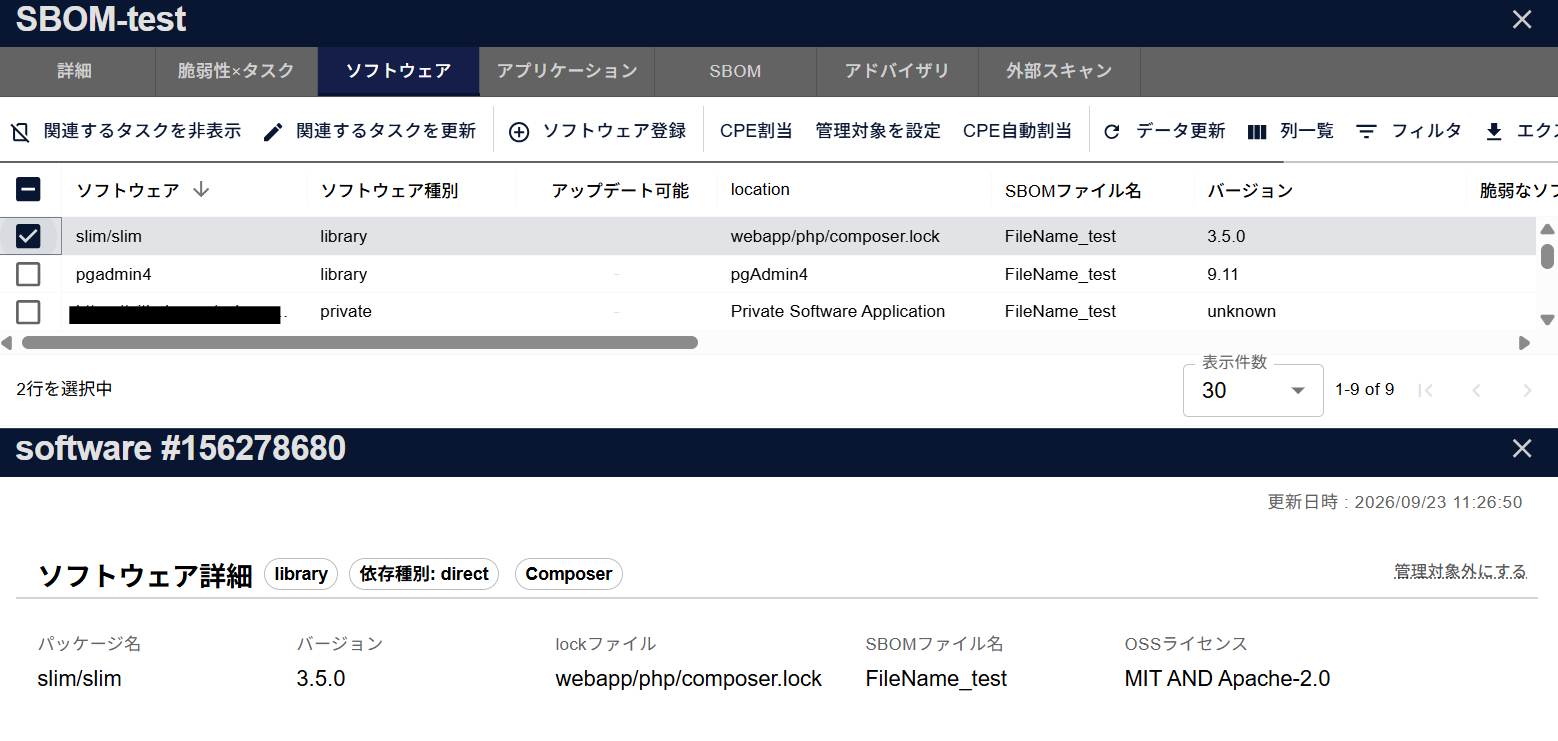Click the 管理対象外にする link
This screenshot has height=741, width=1558.
[x=1460, y=572]
